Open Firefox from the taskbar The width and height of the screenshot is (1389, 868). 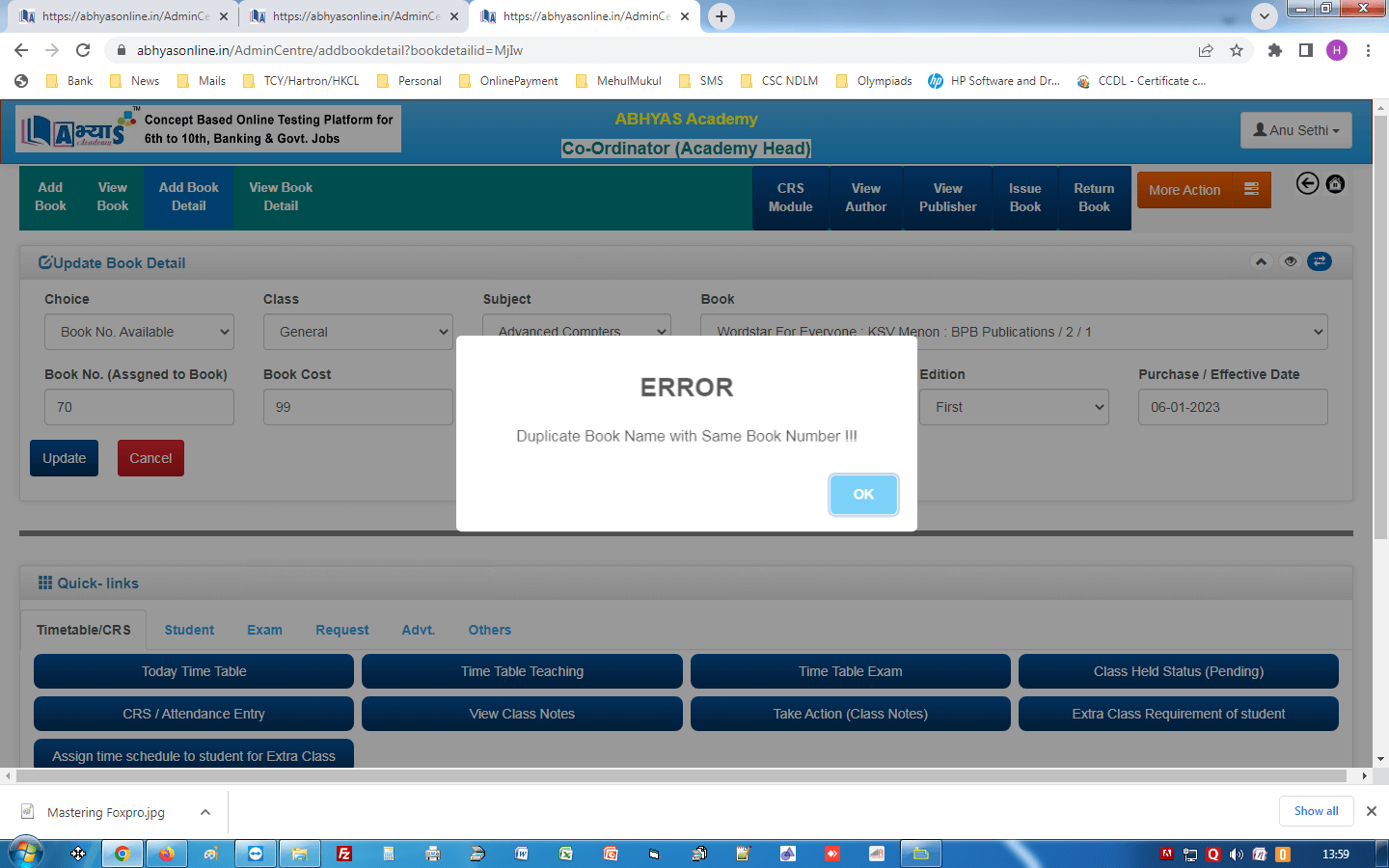(166, 854)
